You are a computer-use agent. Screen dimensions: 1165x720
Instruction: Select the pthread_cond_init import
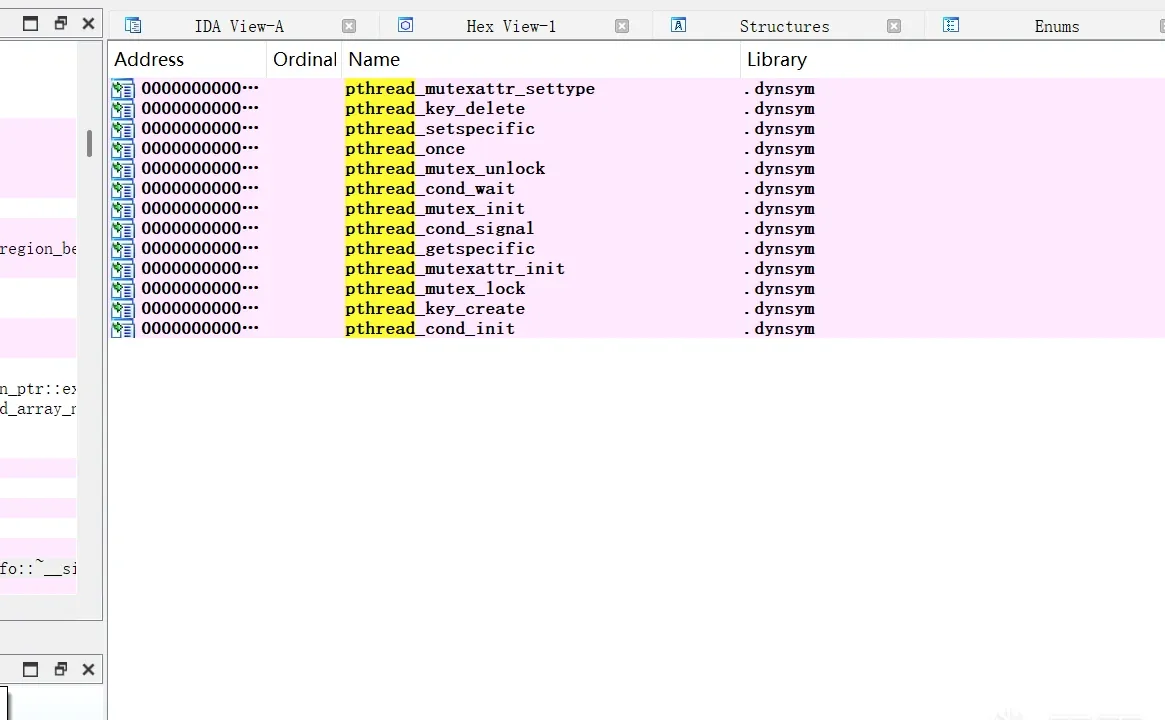click(637, 329)
